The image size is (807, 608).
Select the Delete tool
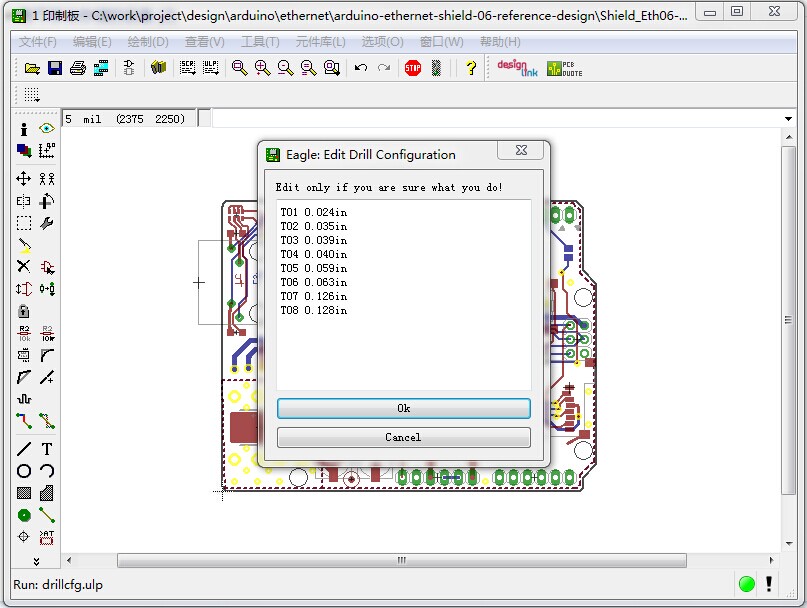[22, 267]
